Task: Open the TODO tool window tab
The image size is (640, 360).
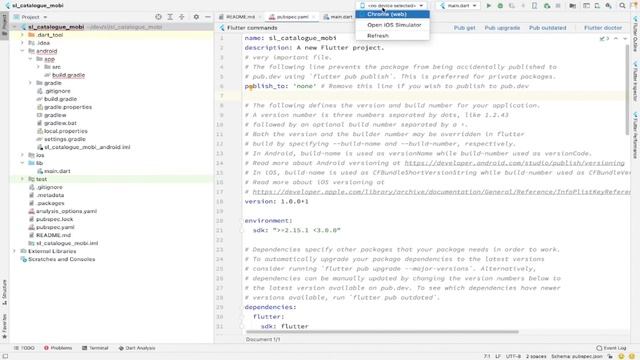Action: pos(24,348)
